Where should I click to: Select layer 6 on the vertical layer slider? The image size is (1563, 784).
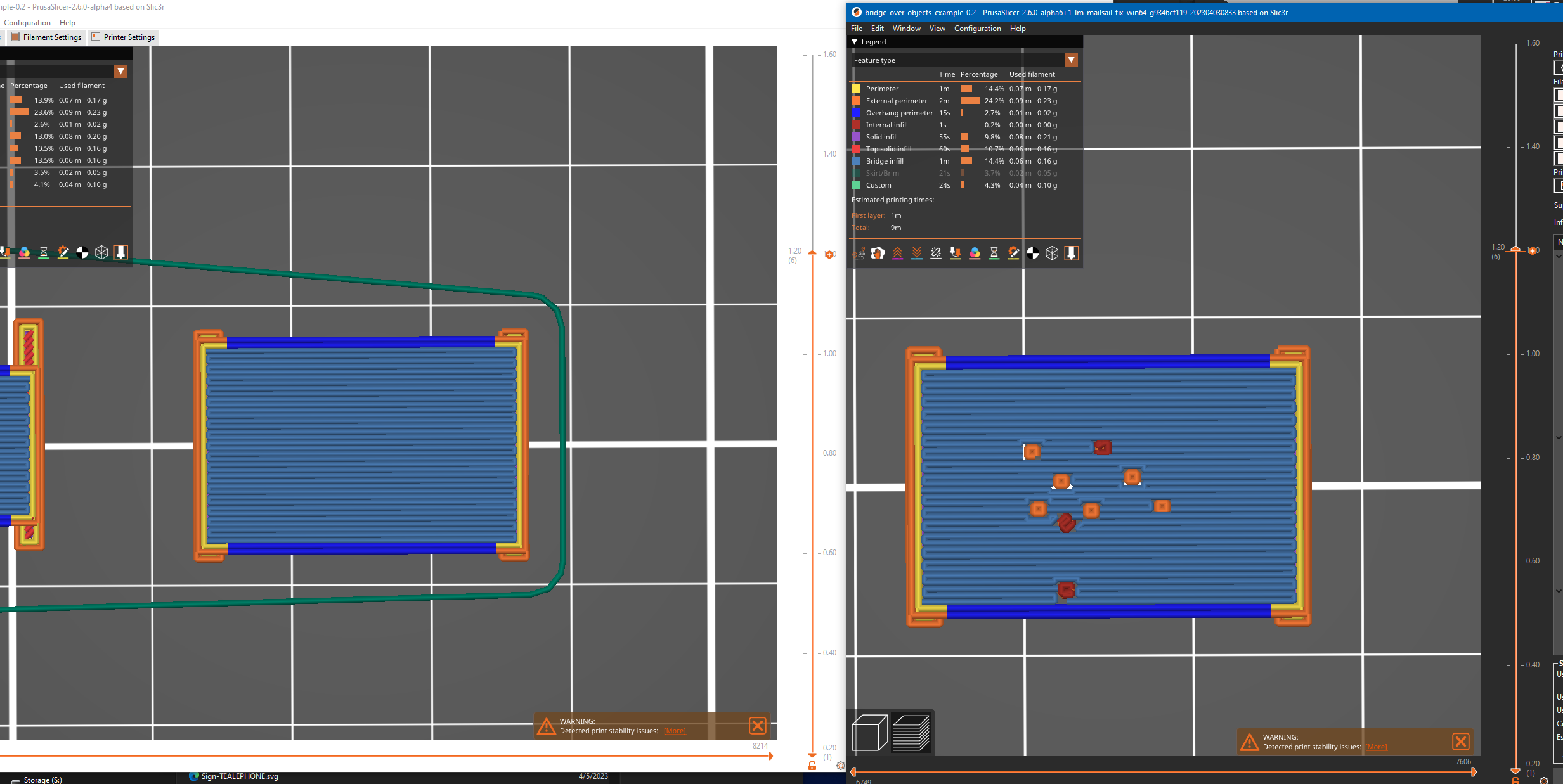[1514, 250]
